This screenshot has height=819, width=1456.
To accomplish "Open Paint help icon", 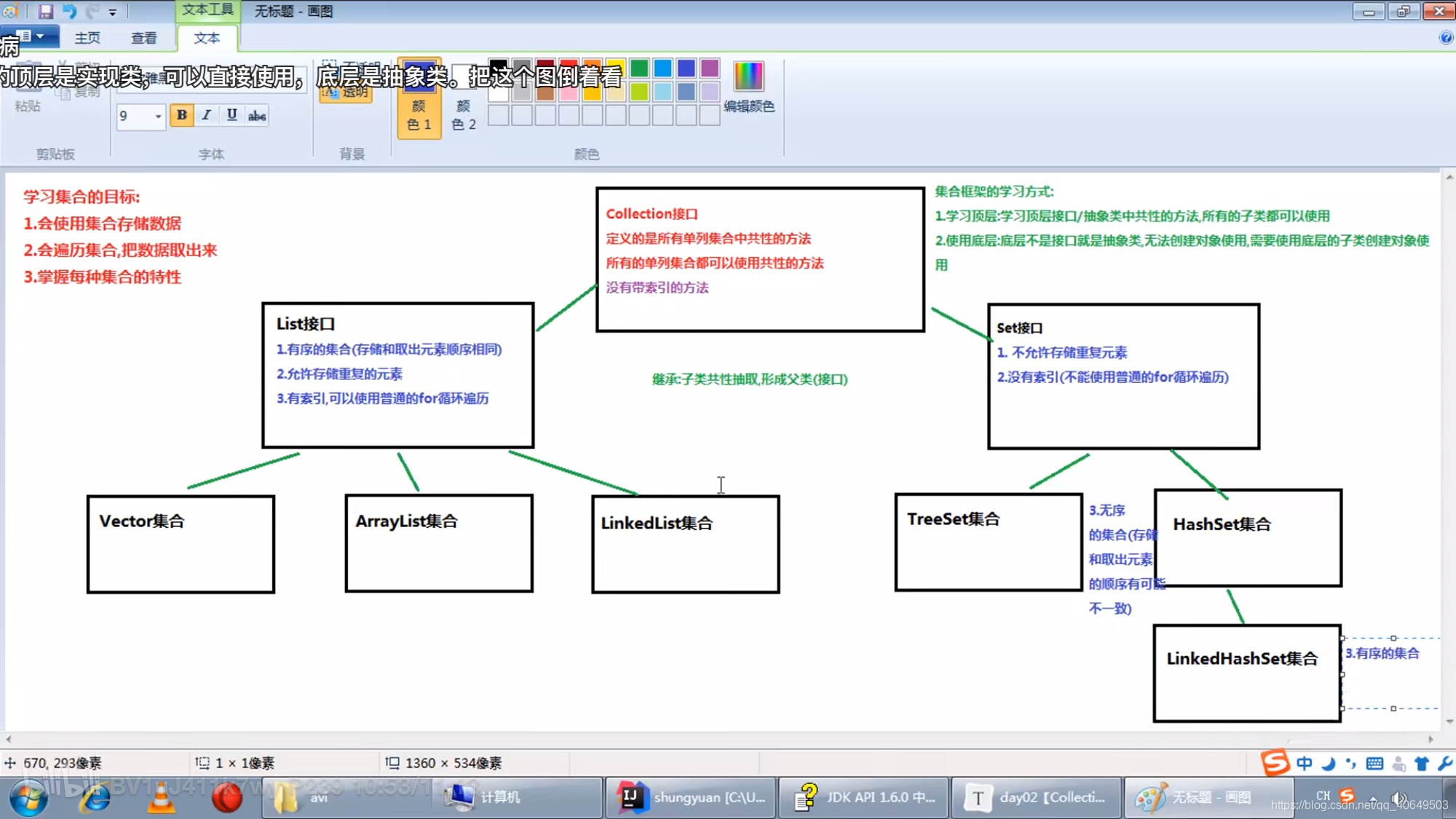I will pyautogui.click(x=1446, y=38).
